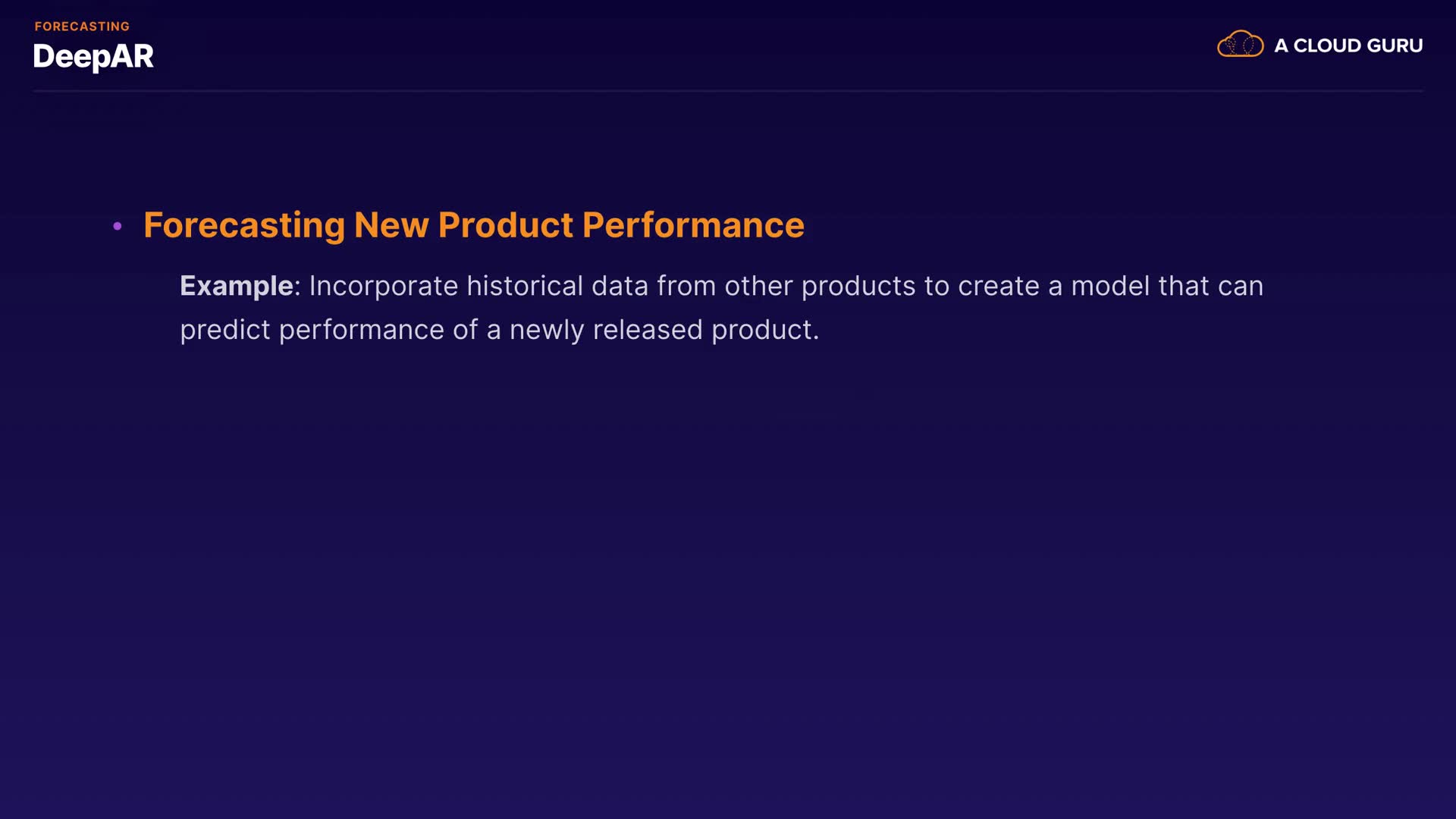Click the word "Incorporate" in the description

383,286
